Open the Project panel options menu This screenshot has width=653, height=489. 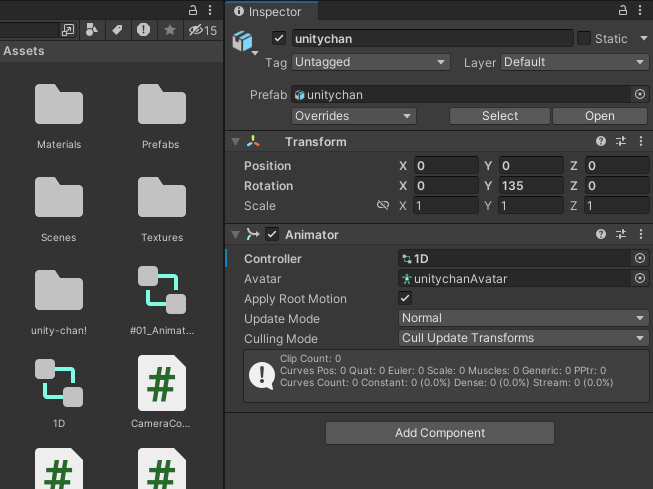pyautogui.click(x=210, y=10)
